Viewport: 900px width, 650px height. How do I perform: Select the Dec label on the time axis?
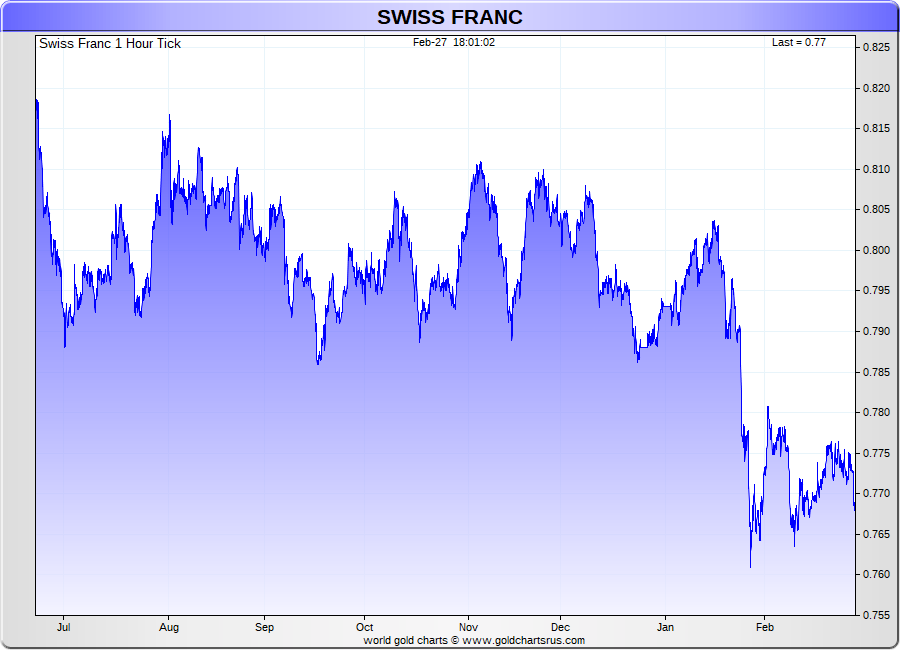point(560,627)
